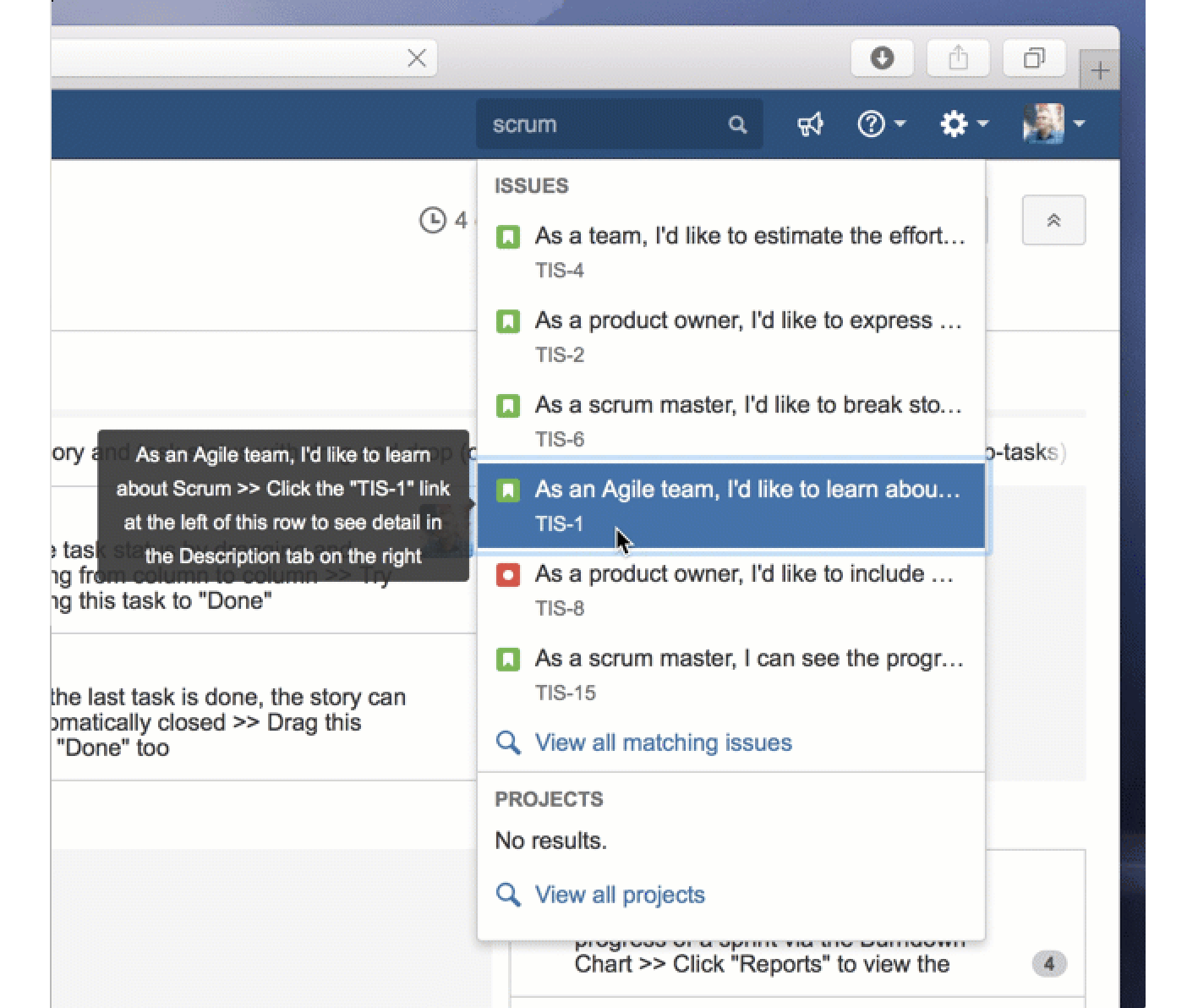The image size is (1198, 1008).
Task: Open the help question mark menu
Action: pos(881,124)
